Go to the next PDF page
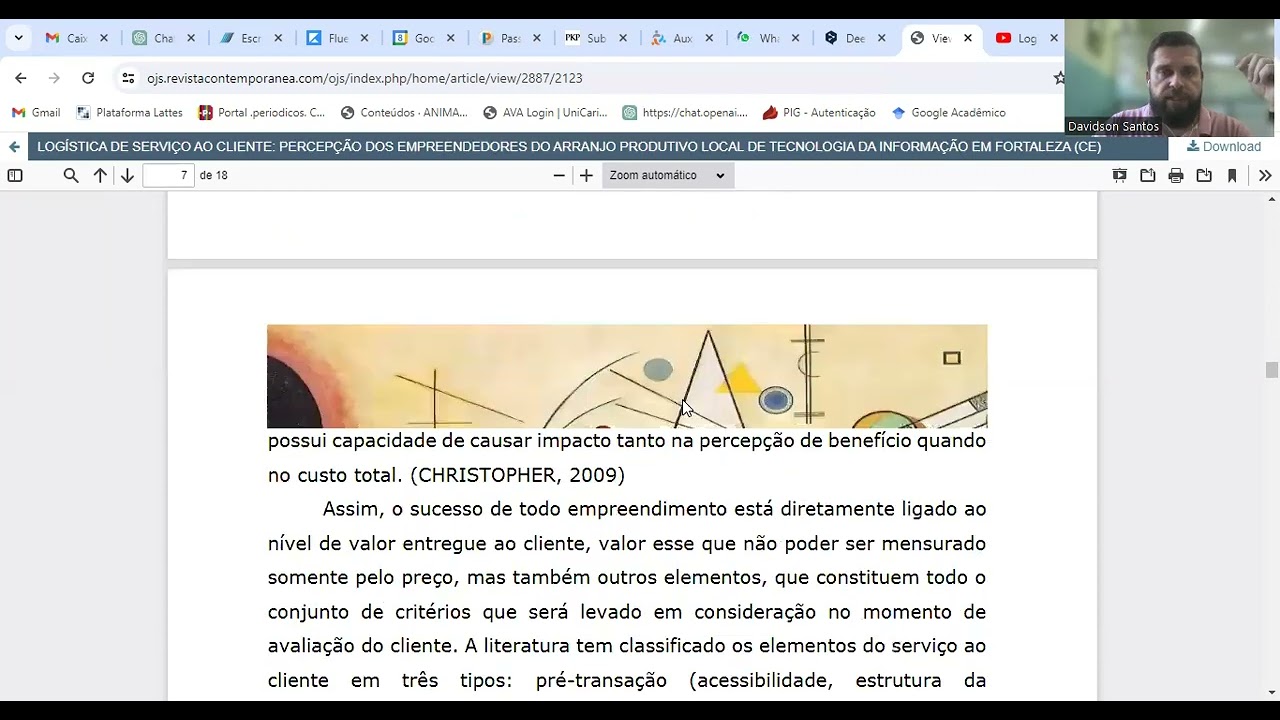Viewport: 1280px width, 720px height. tap(127, 175)
